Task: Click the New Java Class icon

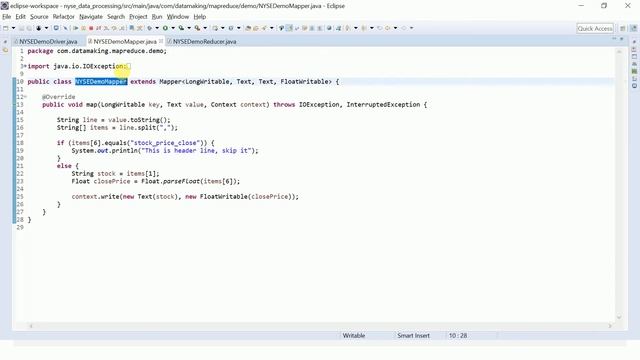Action: [231, 28]
